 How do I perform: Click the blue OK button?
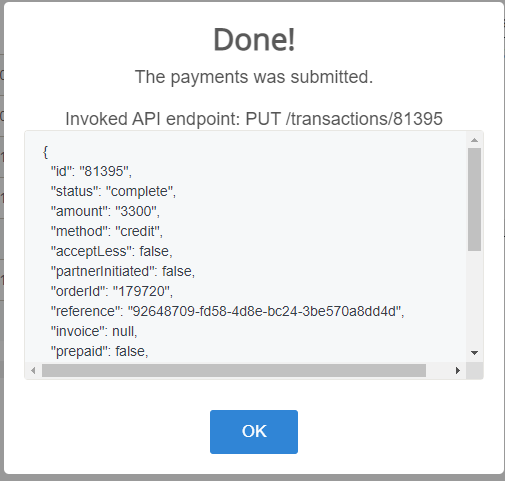tap(254, 432)
